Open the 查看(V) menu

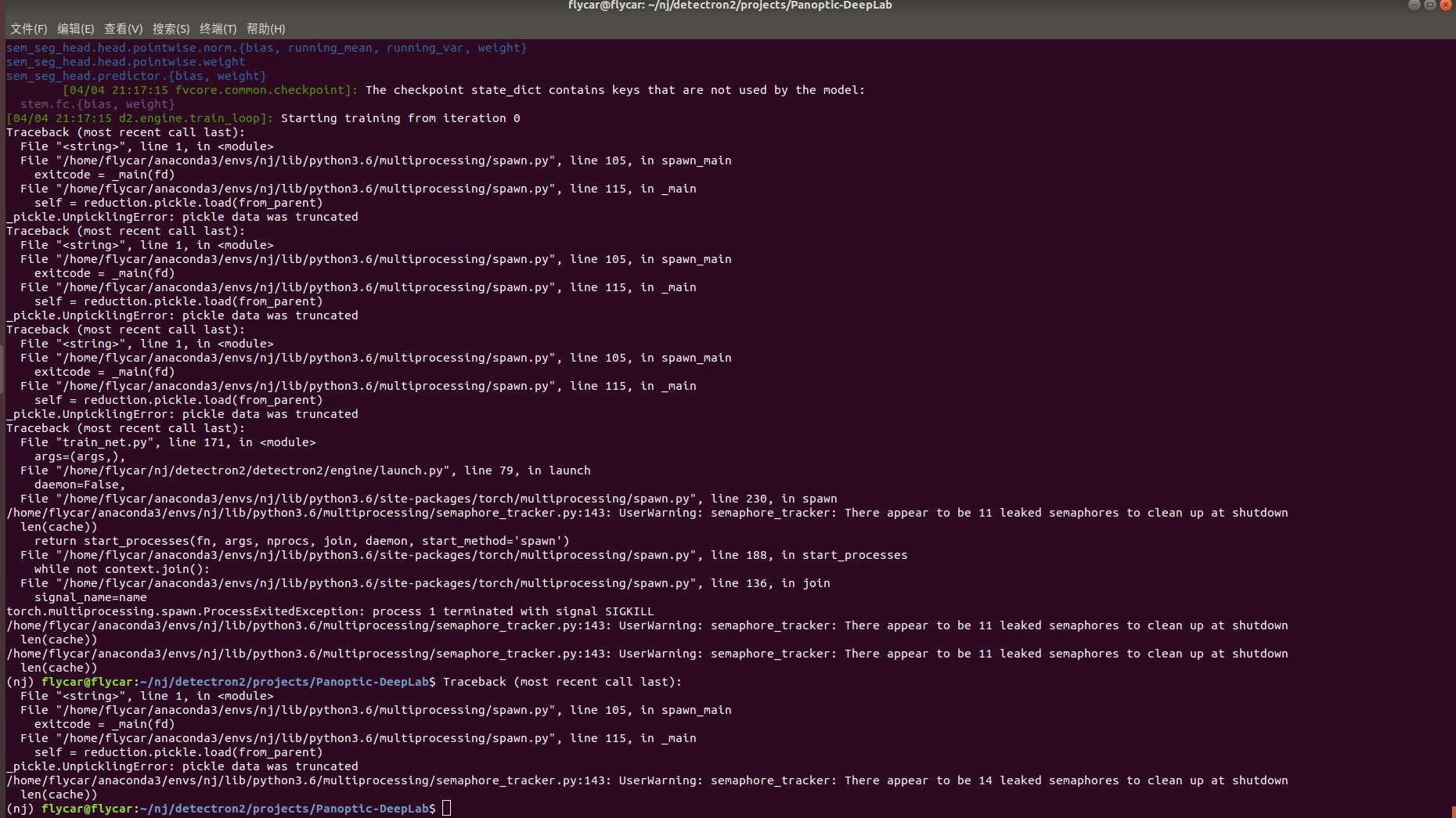[x=123, y=29]
